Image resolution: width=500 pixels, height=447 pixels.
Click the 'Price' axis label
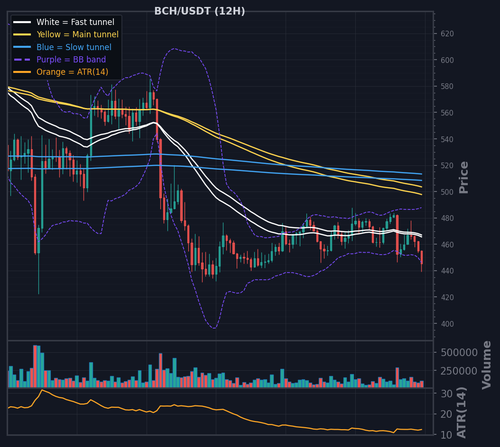pos(464,177)
